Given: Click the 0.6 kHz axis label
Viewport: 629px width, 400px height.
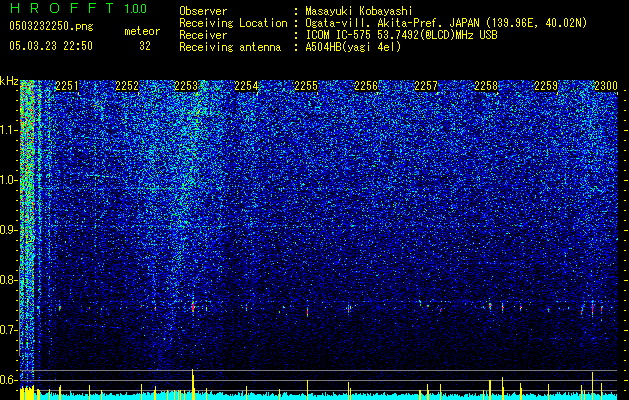Looking at the screenshot, I should [x=9, y=380].
